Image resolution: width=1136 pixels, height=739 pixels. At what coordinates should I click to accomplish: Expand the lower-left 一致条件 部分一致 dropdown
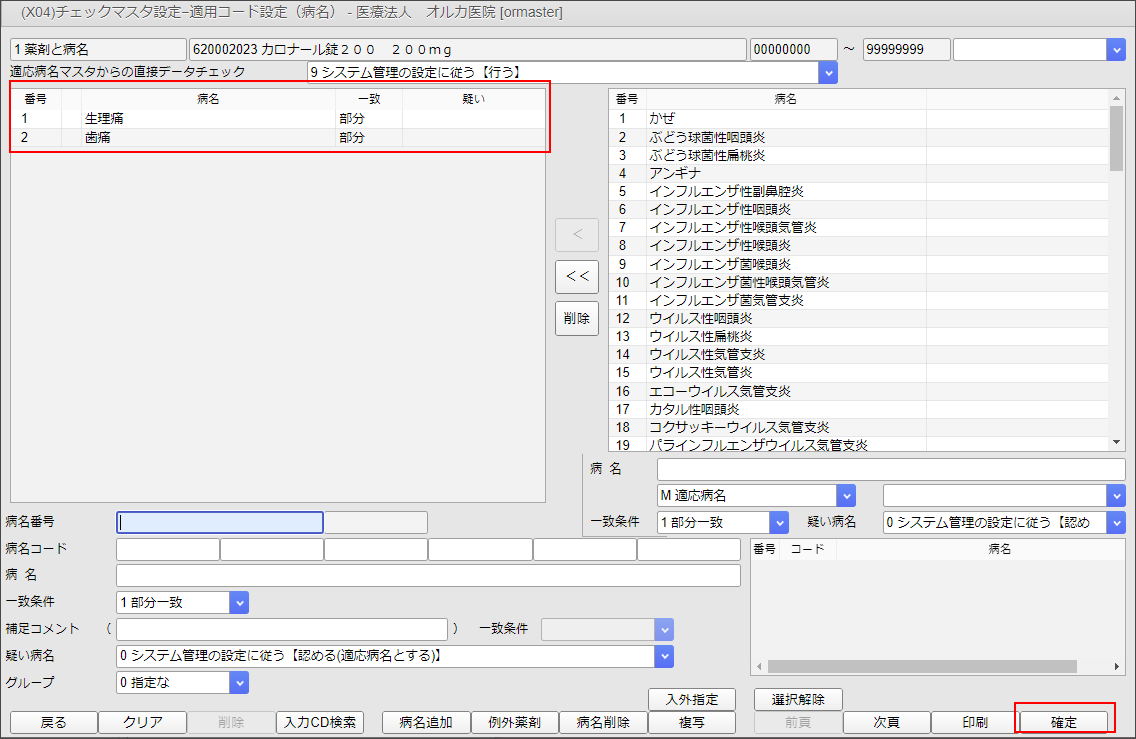[239, 603]
